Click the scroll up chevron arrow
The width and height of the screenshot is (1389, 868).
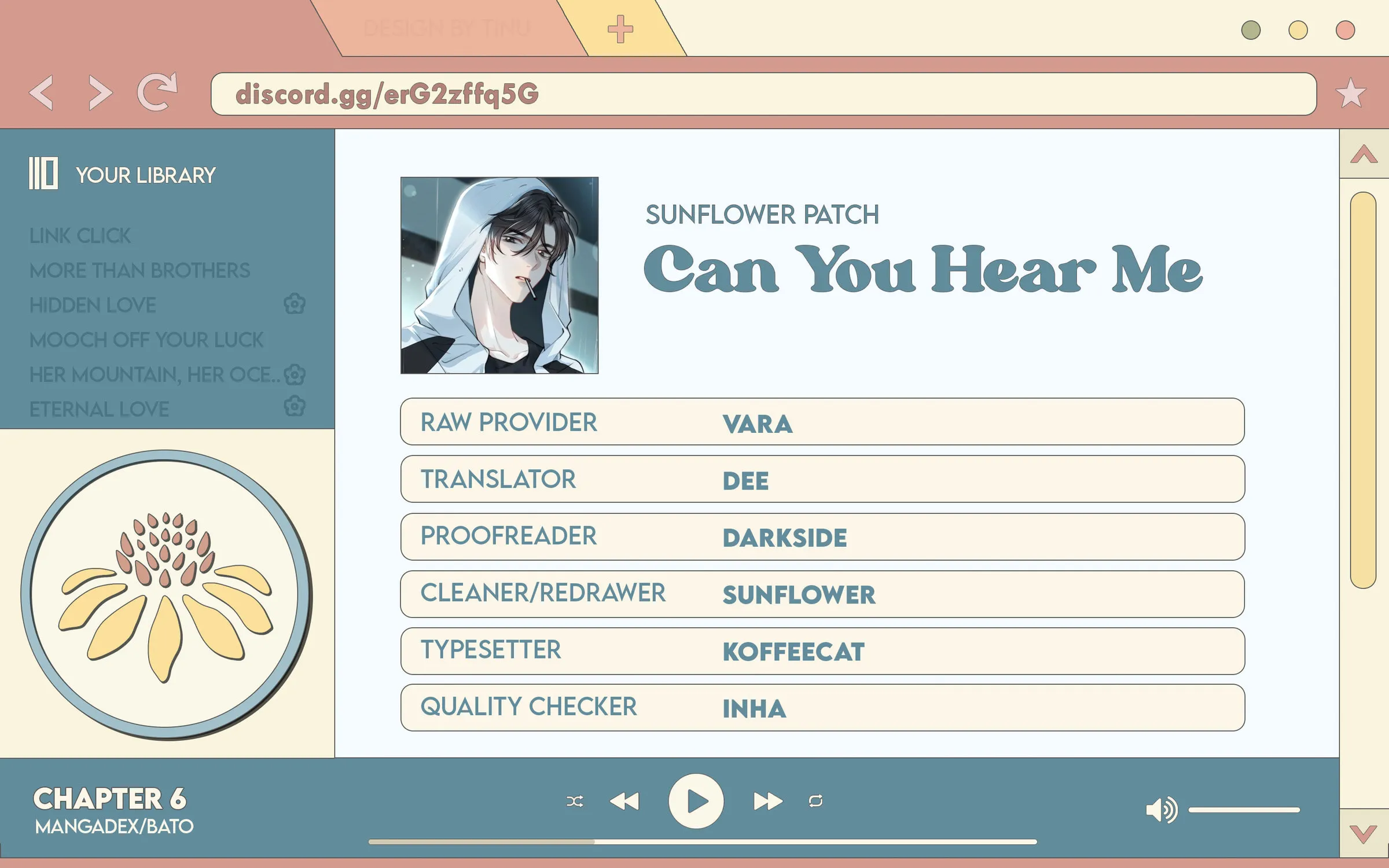1364,154
